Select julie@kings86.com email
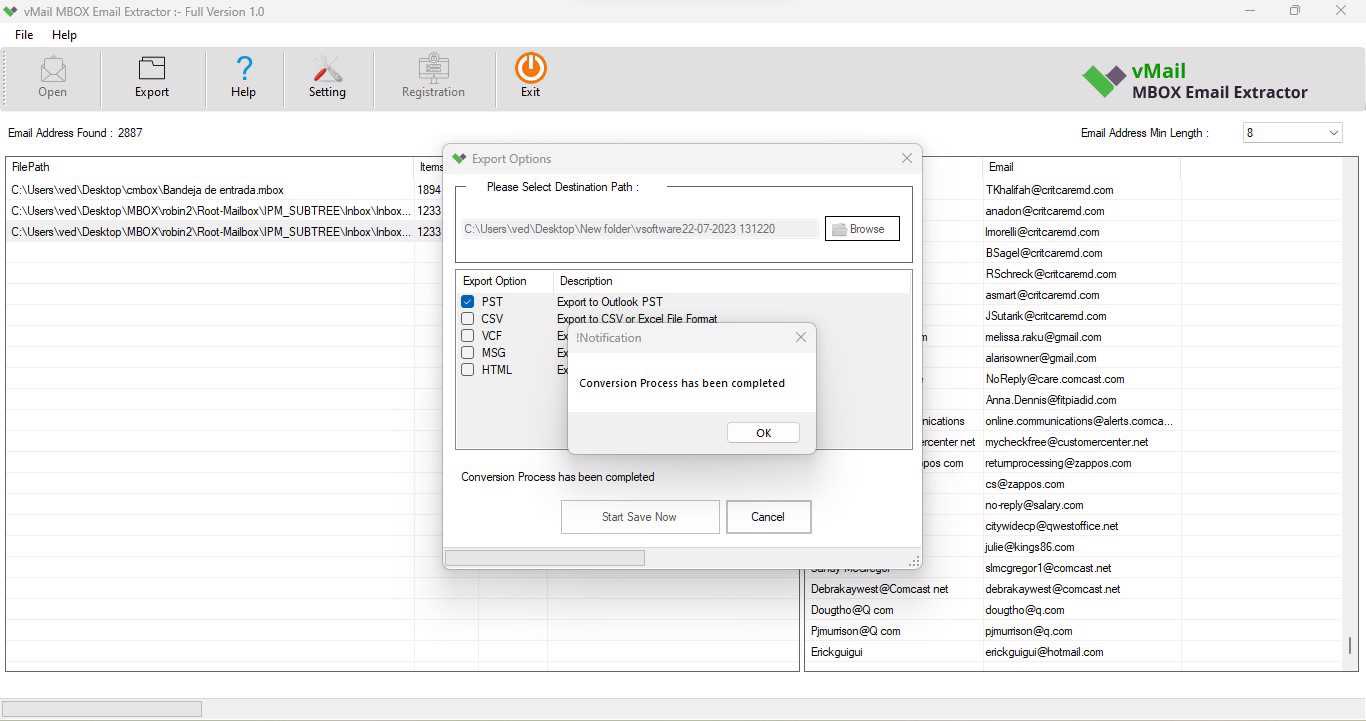1366x721 pixels. click(1030, 547)
